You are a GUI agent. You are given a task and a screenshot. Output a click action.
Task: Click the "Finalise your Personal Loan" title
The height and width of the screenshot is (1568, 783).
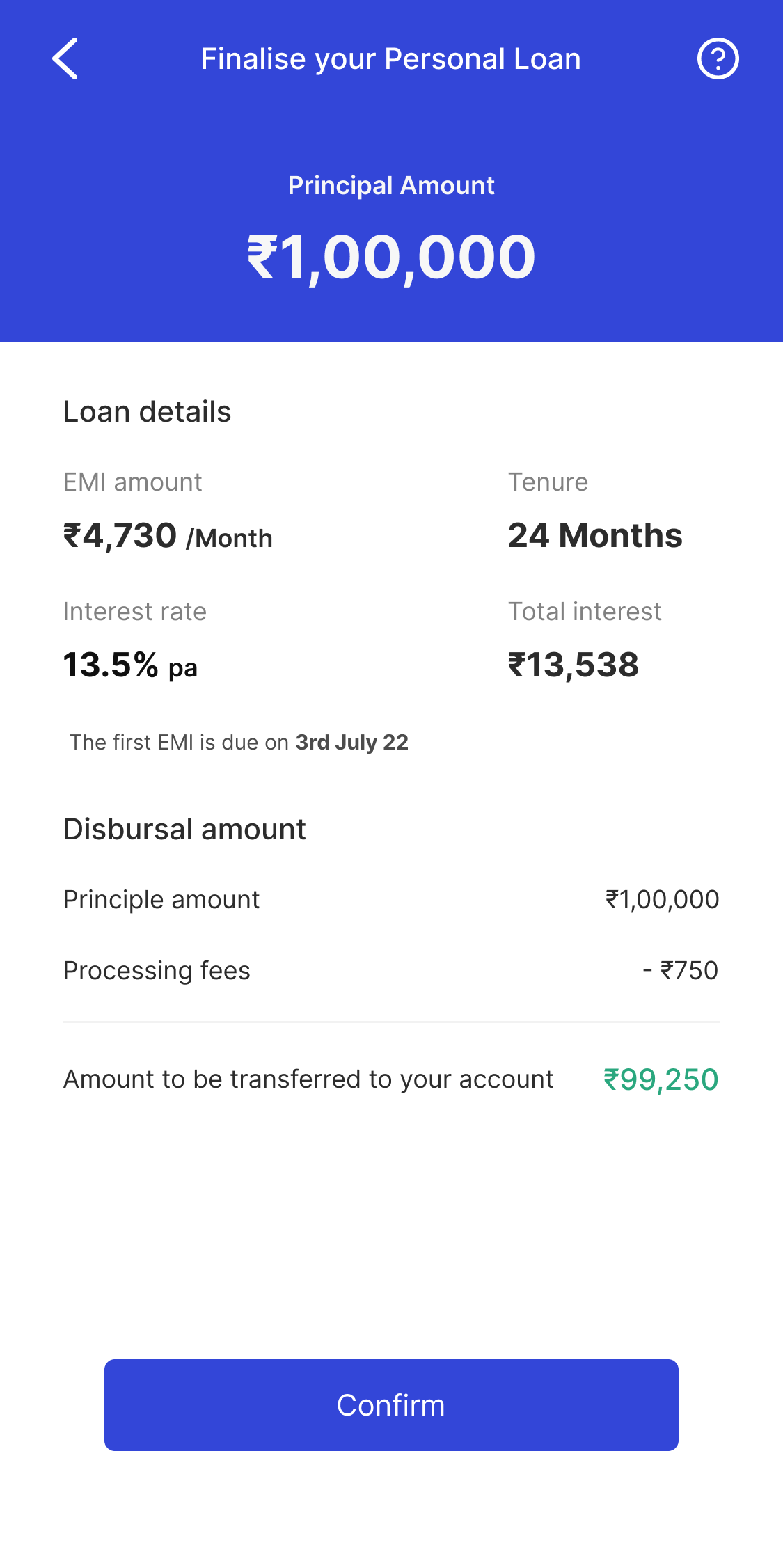pyautogui.click(x=390, y=59)
